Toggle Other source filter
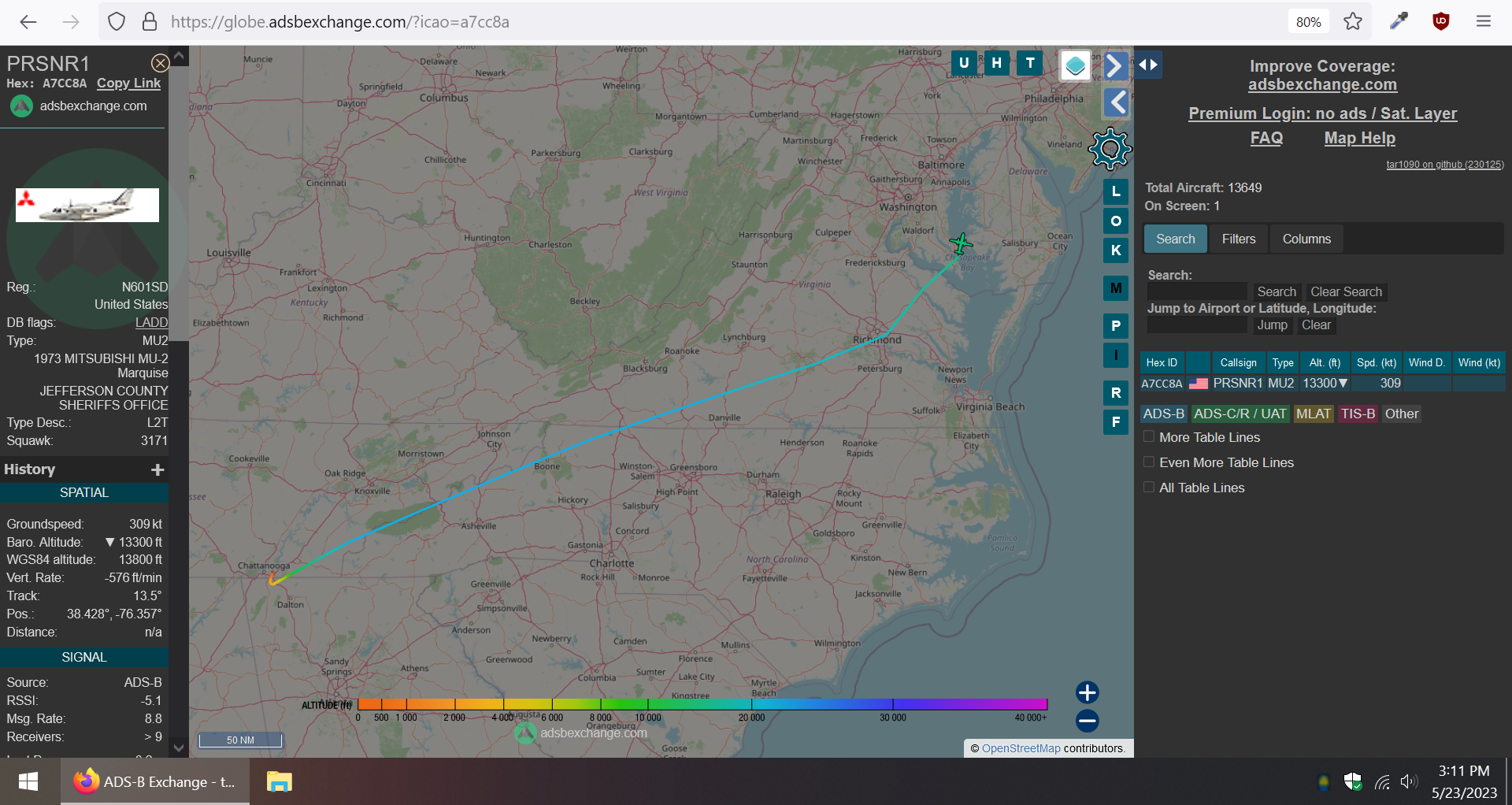 pos(1402,414)
